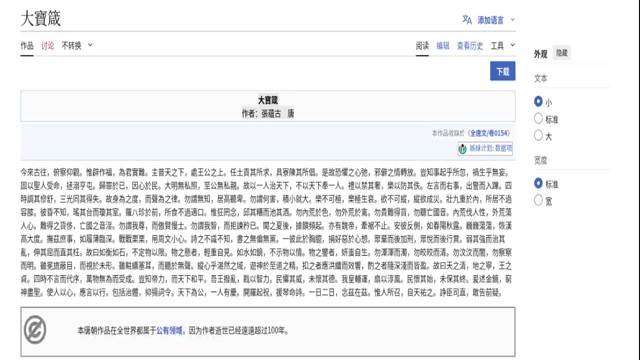
Task: Hide the 外观 panel with 隐藏
Action: coord(562,53)
